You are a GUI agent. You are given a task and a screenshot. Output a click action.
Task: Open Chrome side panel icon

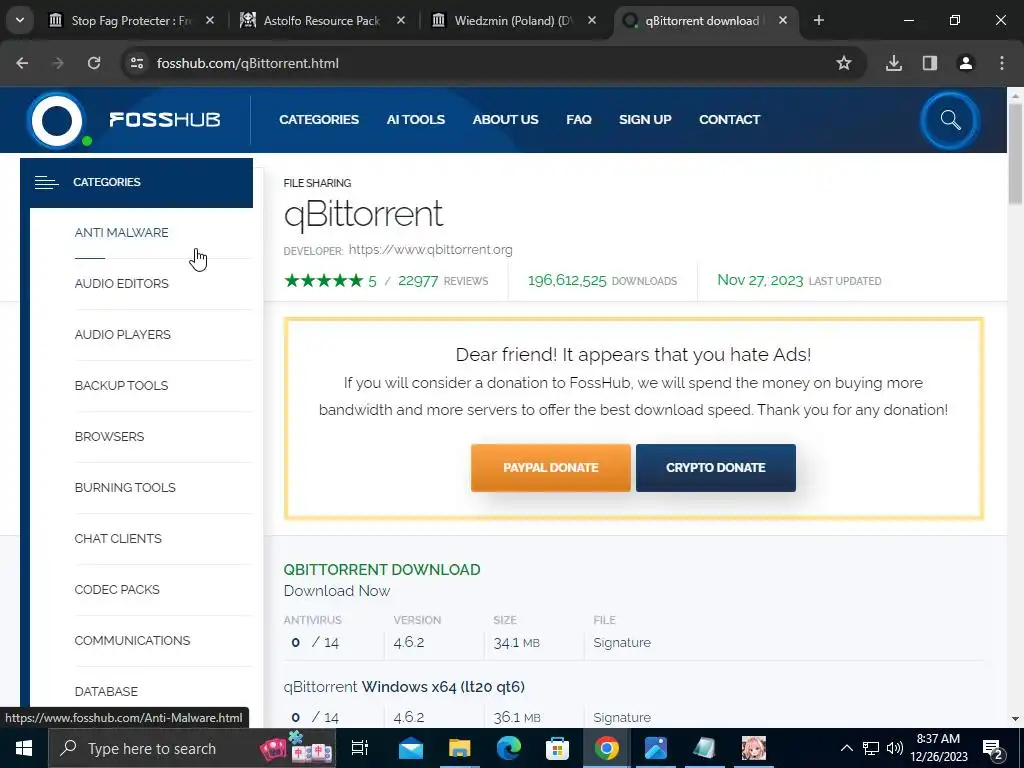930,63
